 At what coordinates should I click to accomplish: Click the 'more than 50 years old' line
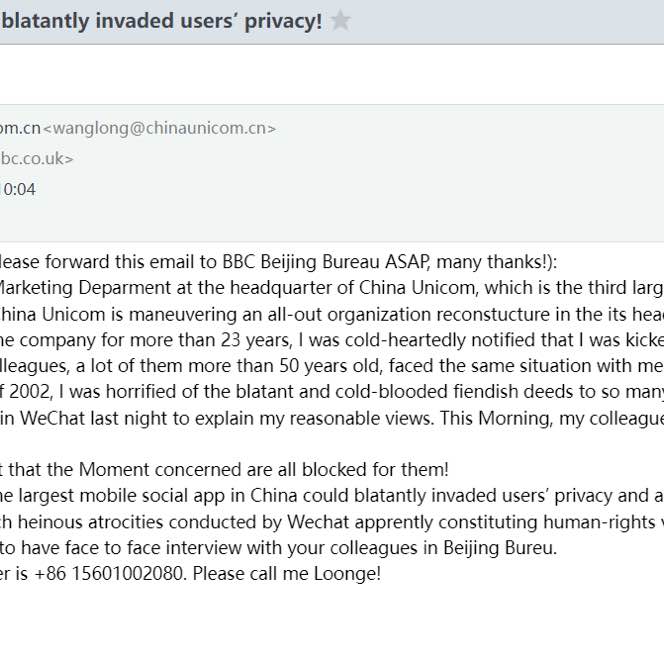[332, 366]
